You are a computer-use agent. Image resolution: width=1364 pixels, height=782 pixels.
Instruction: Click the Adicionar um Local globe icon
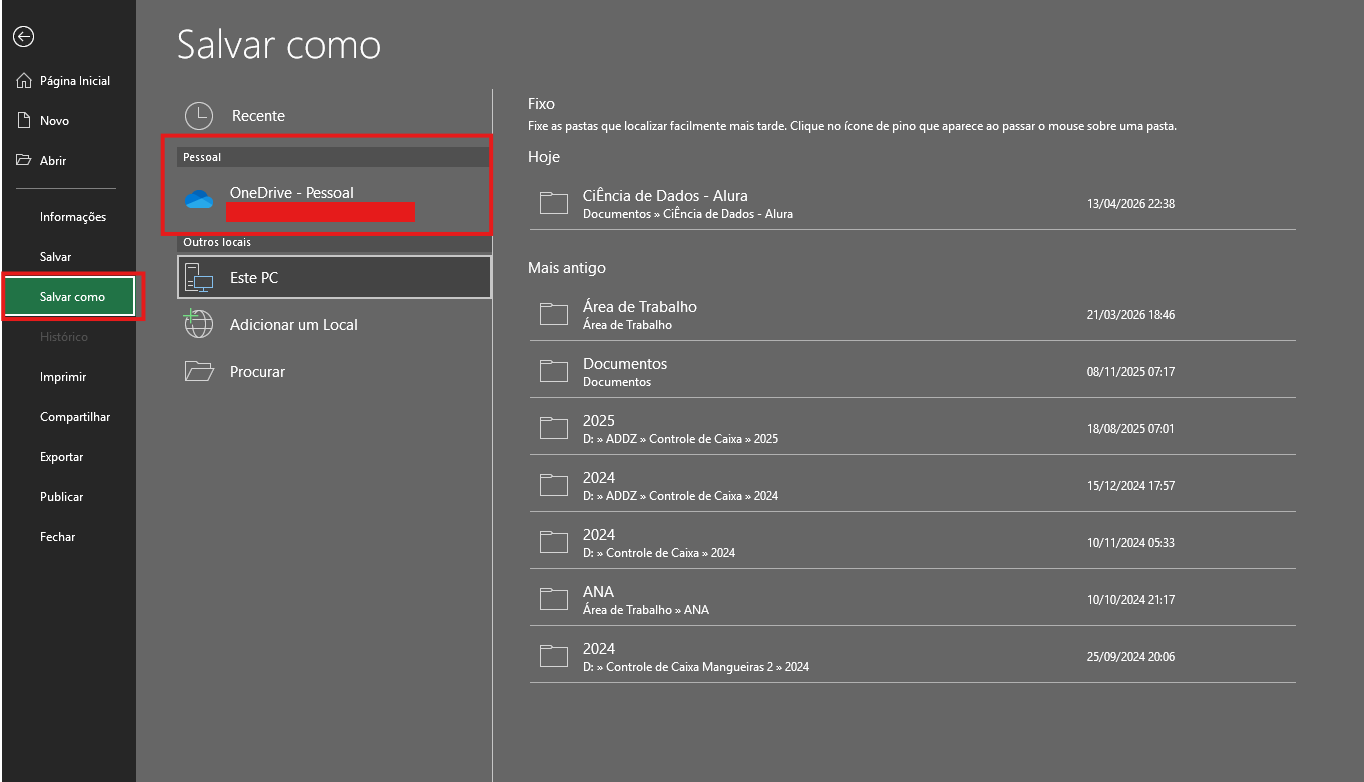pyautogui.click(x=199, y=324)
